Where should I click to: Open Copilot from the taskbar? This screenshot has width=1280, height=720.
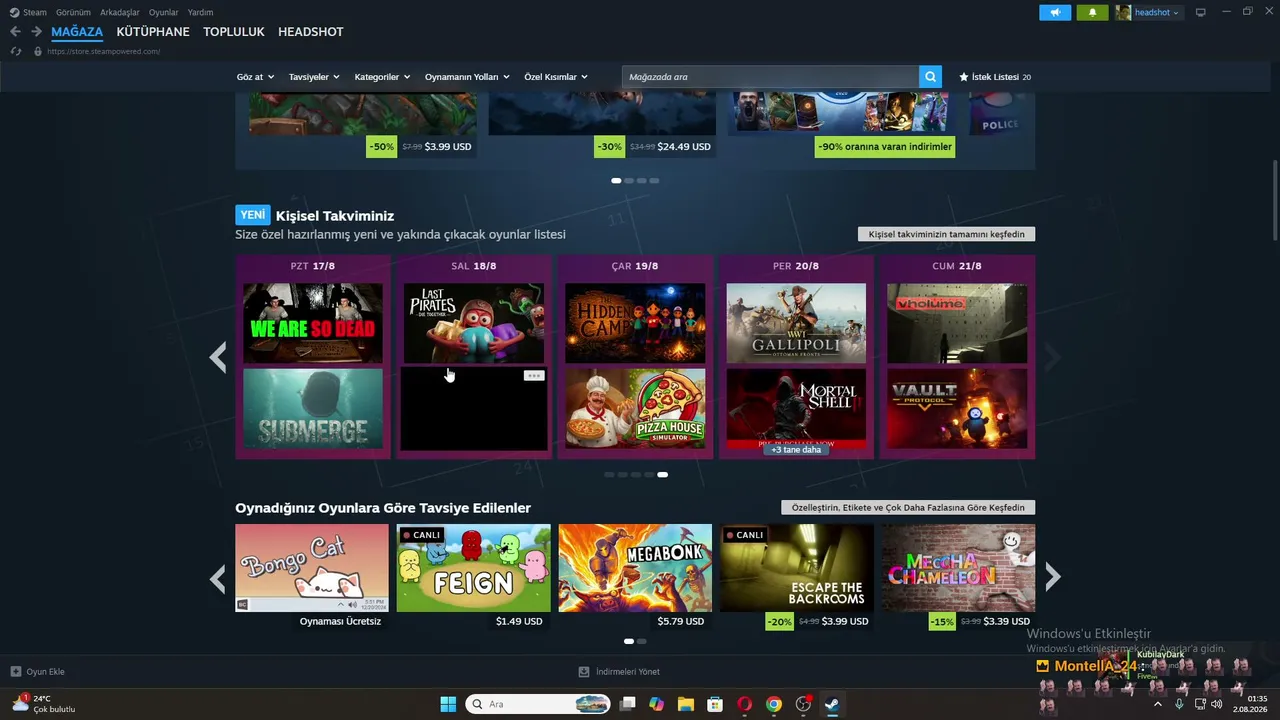click(x=656, y=704)
